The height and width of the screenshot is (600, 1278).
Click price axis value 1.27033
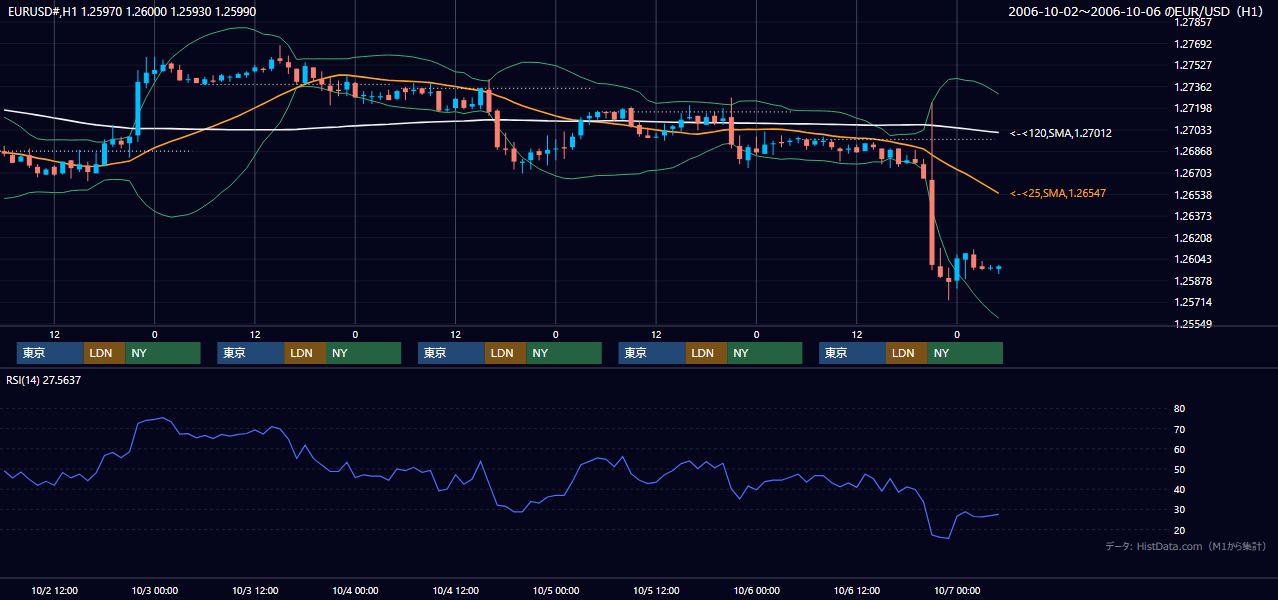[x=1192, y=130]
